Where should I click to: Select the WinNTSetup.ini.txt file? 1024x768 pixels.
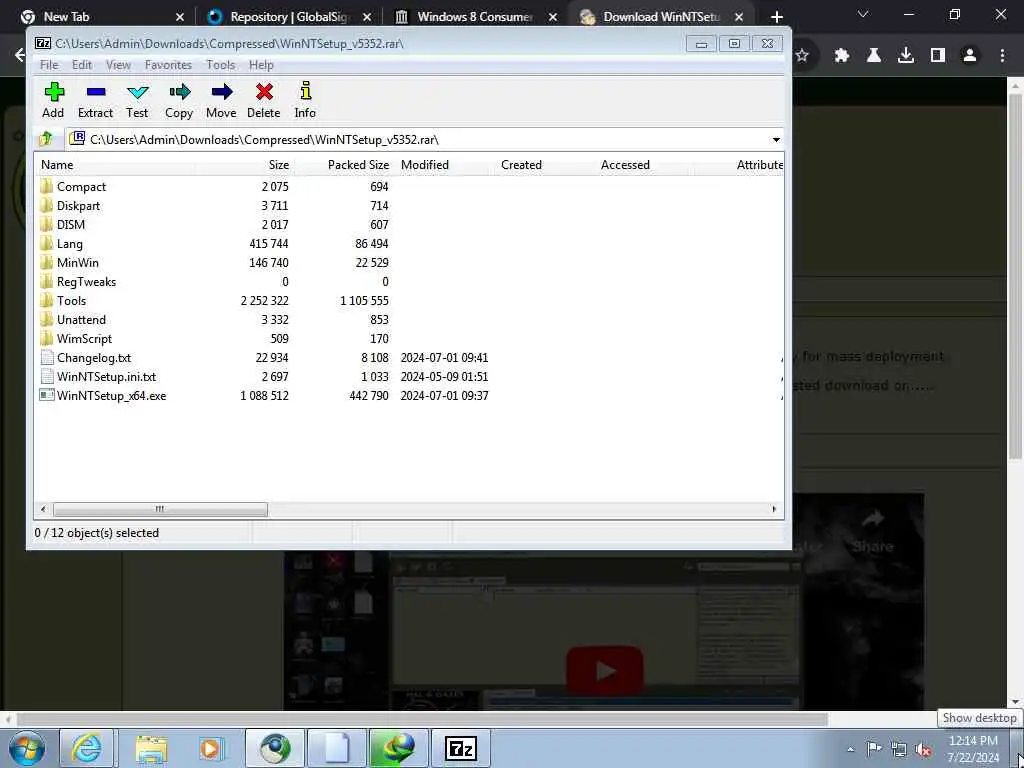point(106,377)
